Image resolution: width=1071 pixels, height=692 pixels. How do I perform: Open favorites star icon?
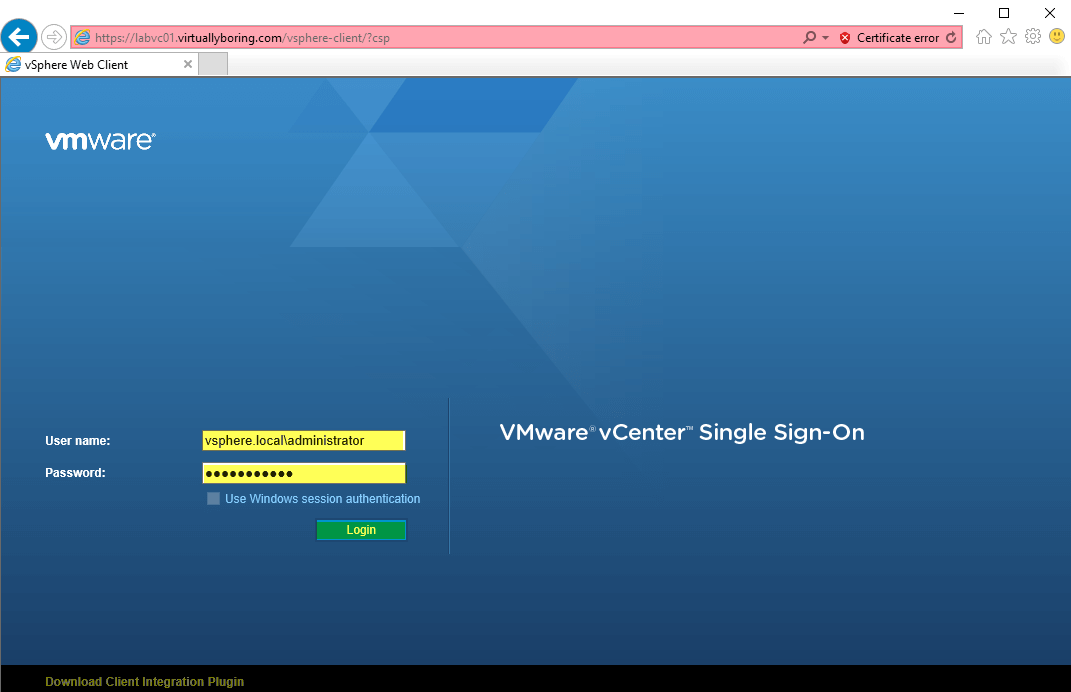point(1008,37)
